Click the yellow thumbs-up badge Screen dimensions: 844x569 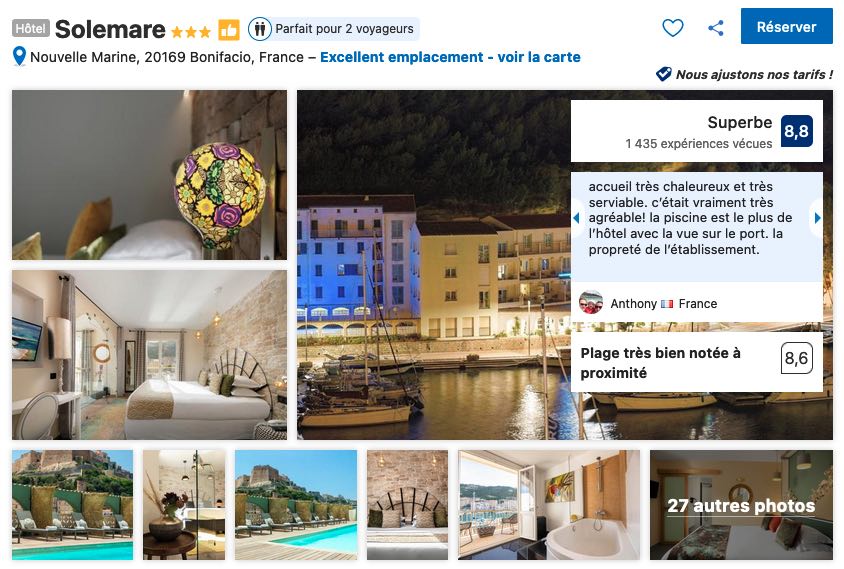coord(229,30)
